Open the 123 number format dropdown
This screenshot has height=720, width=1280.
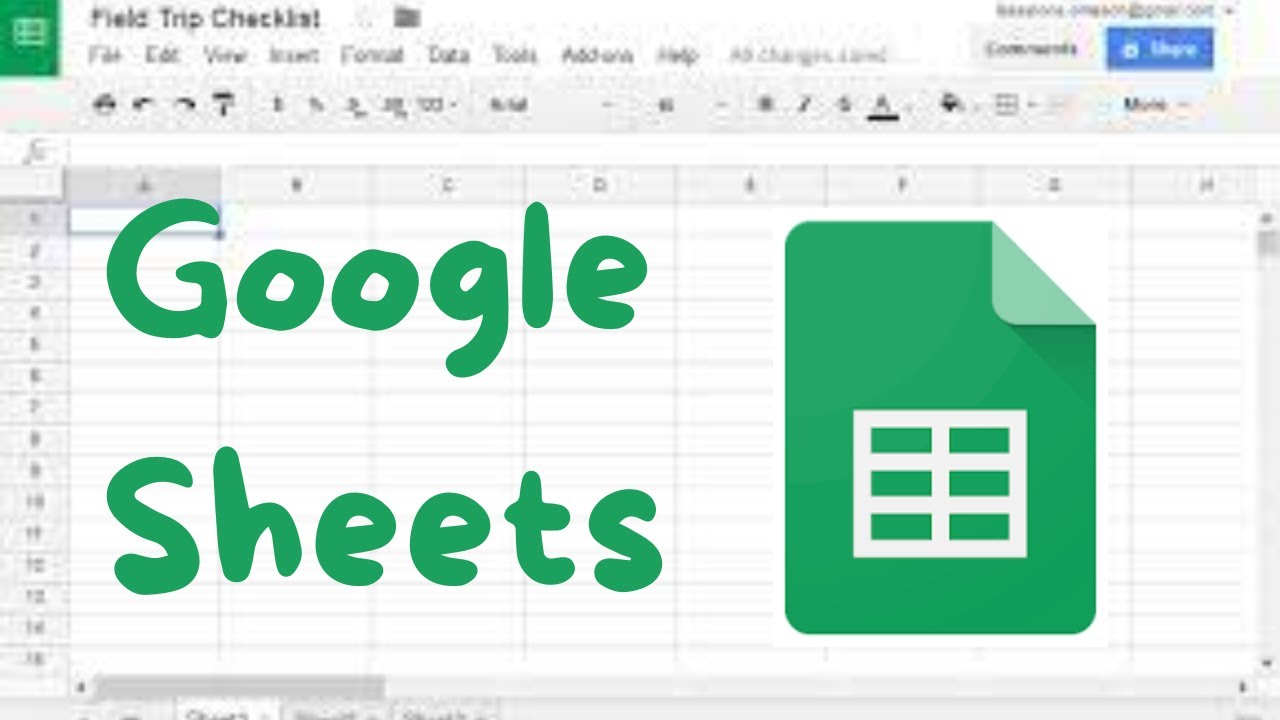point(436,104)
